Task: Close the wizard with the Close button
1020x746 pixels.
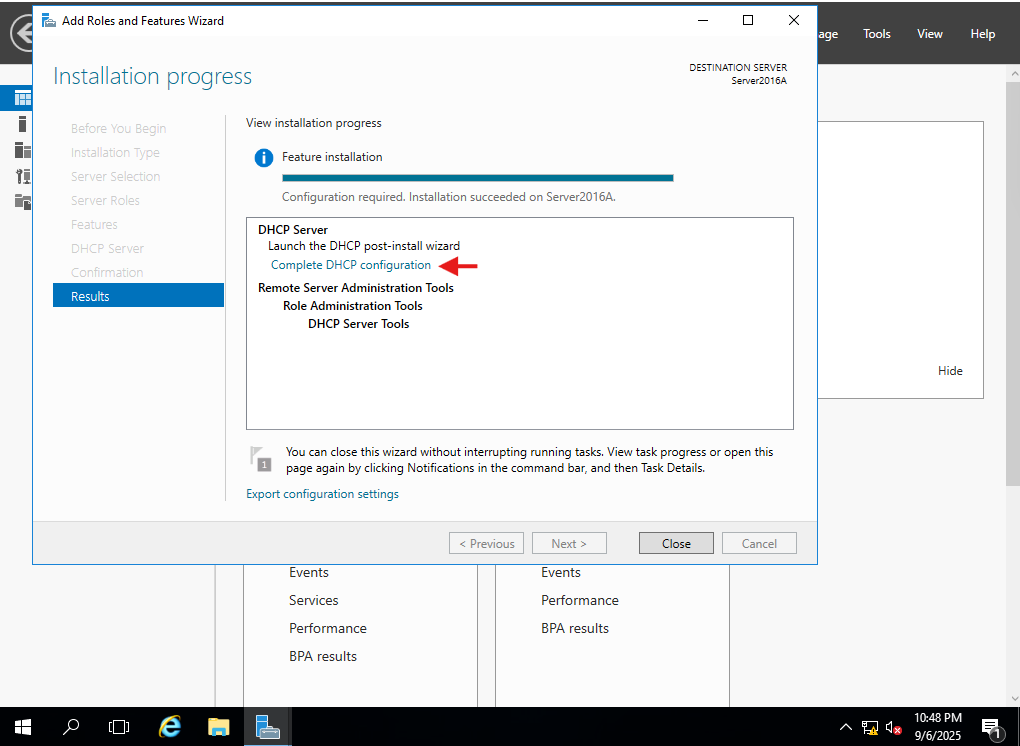Action: [x=676, y=543]
